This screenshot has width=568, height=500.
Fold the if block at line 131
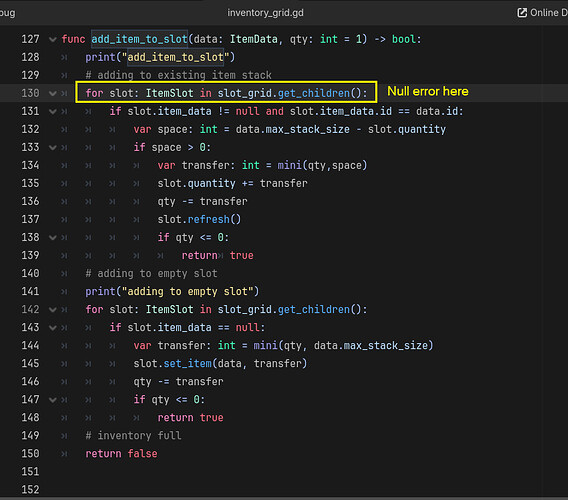click(53, 111)
